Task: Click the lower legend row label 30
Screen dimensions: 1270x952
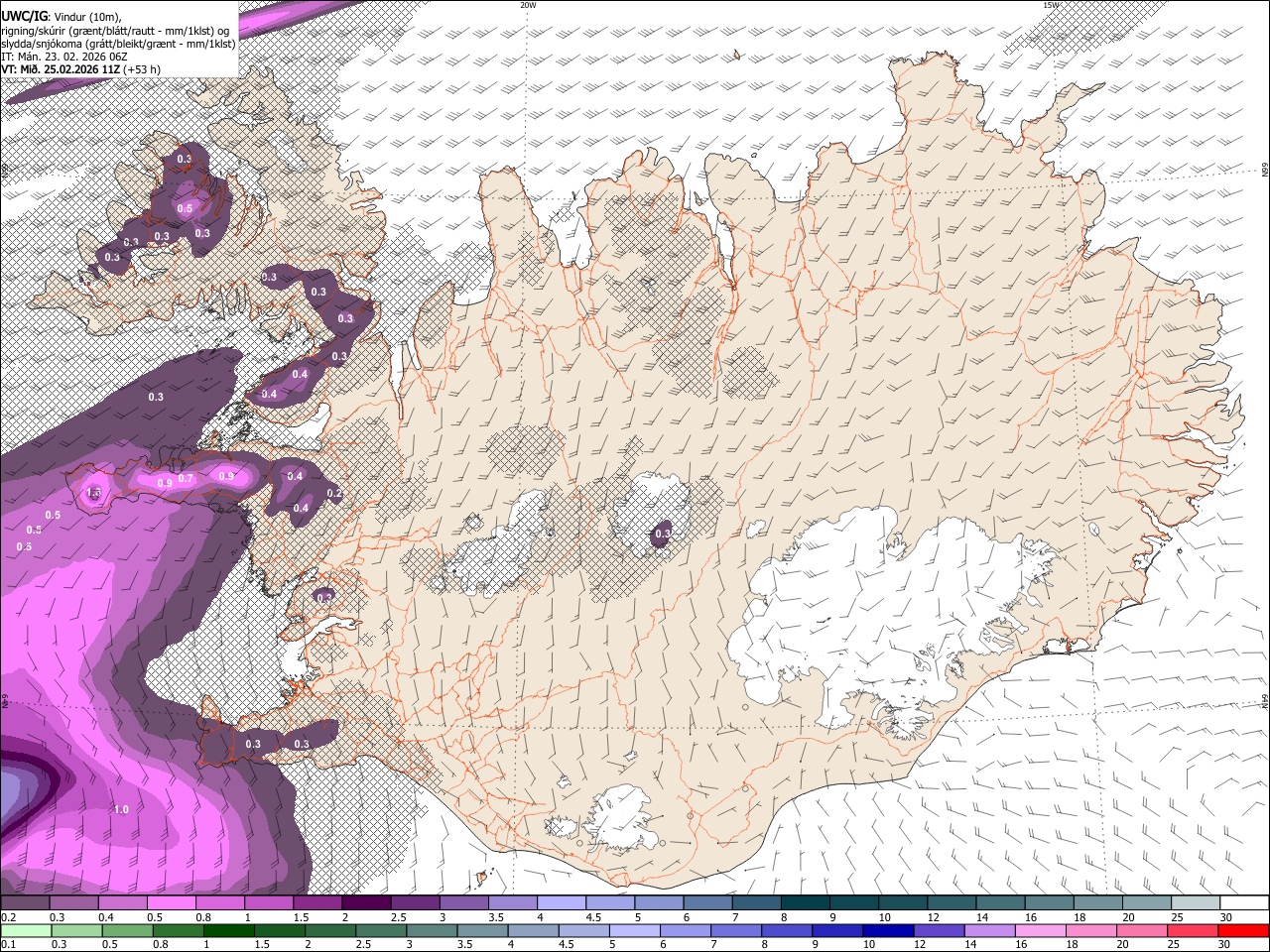Action: point(1226,945)
